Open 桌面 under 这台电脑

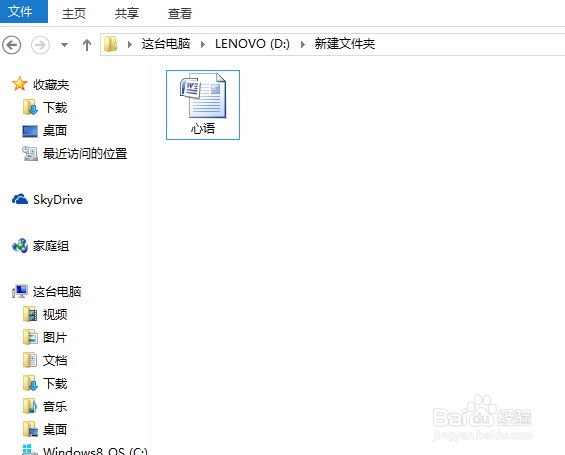click(55, 429)
